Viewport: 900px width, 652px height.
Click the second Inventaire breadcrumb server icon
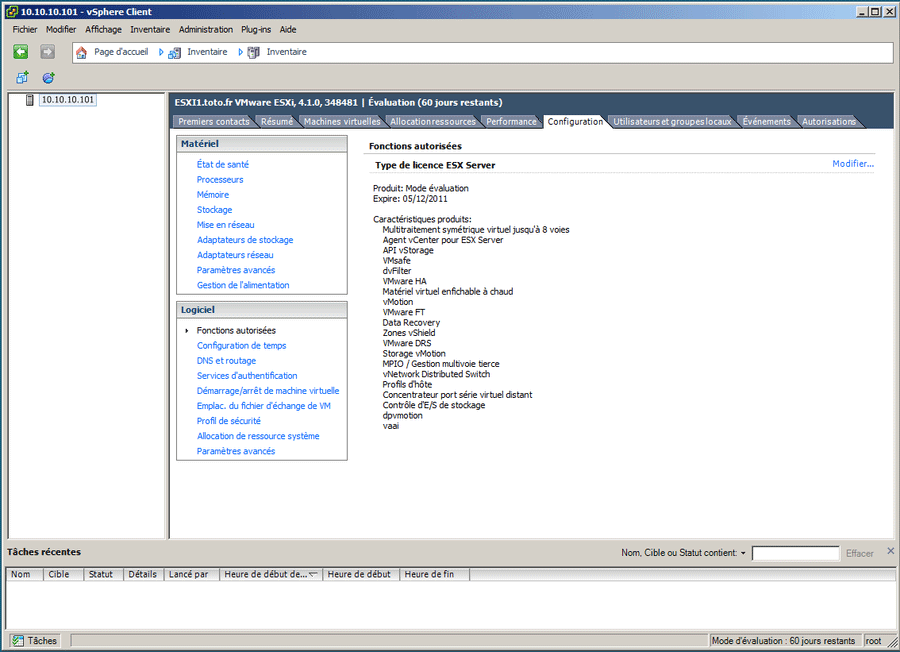tap(253, 53)
